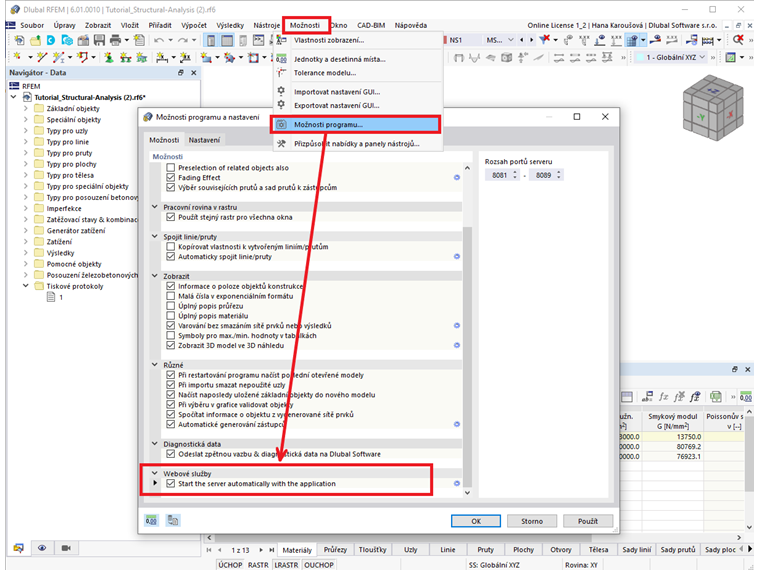Toggle Zobrazit 3D model ve 3D náhledu
This screenshot has height=570, width=760.
(x=170, y=345)
